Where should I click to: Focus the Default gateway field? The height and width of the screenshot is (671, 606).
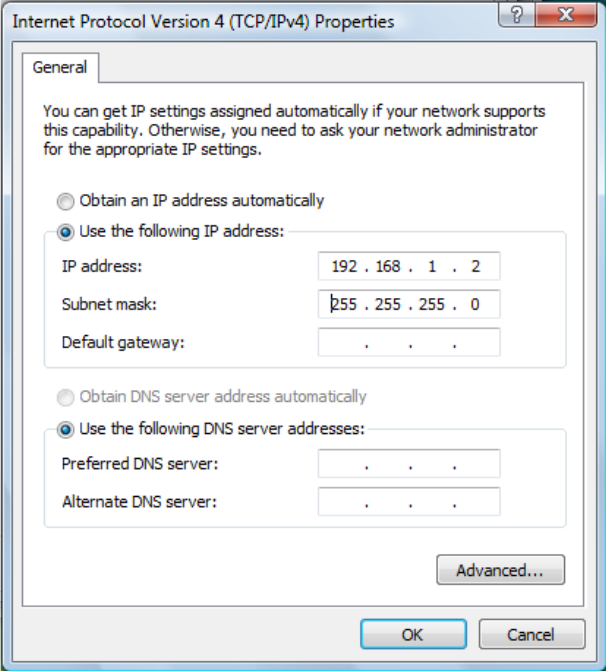pos(408,343)
